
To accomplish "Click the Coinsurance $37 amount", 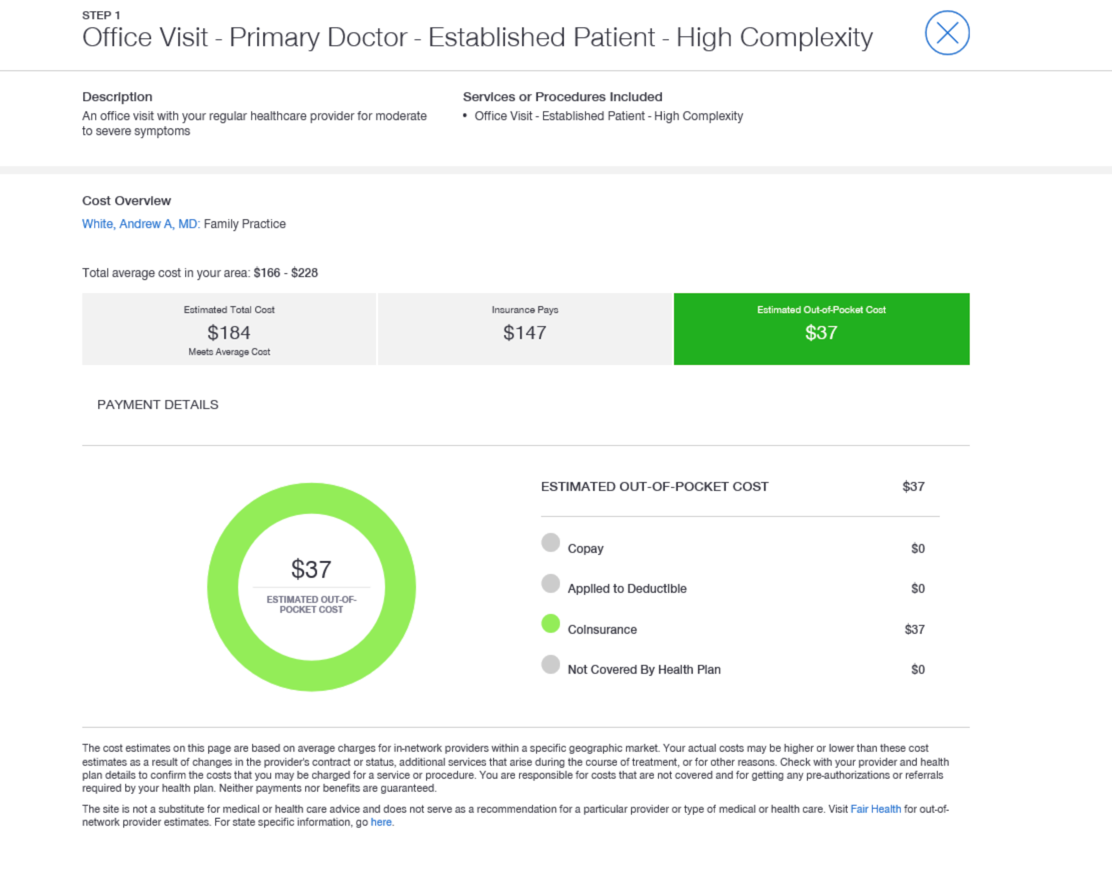I will (913, 629).
